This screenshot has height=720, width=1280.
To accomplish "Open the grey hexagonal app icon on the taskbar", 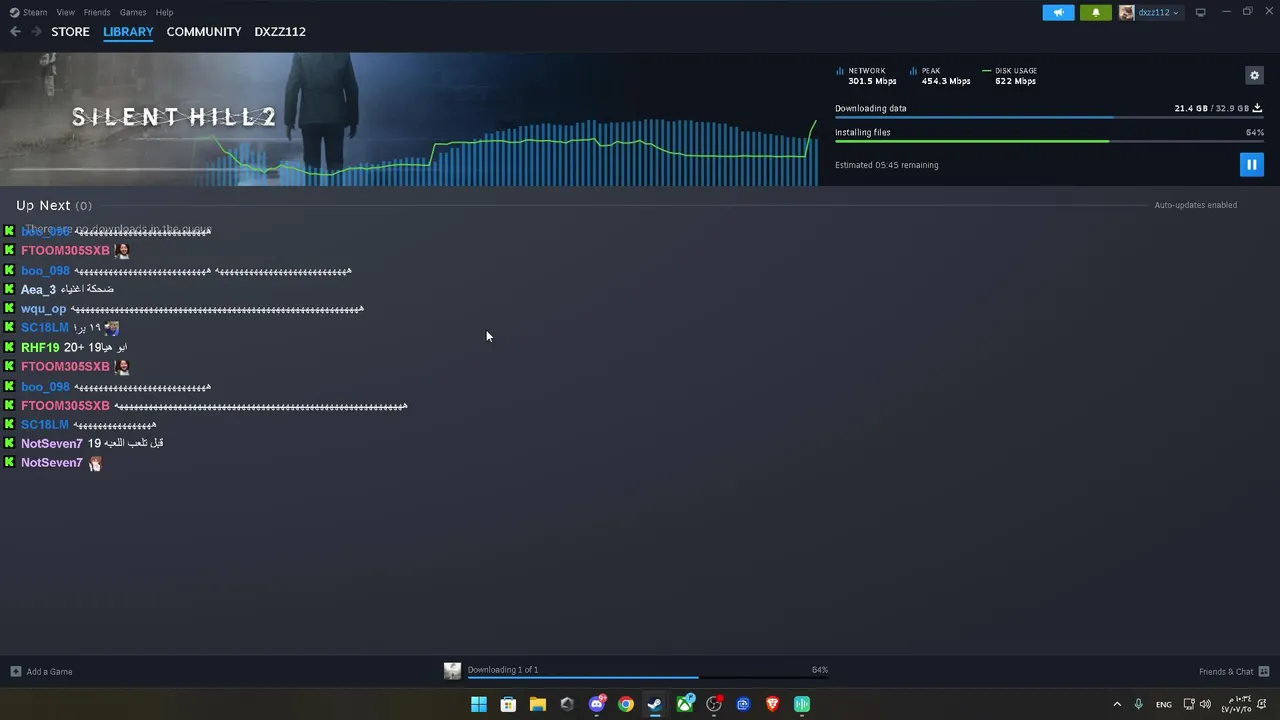I will click(x=567, y=704).
